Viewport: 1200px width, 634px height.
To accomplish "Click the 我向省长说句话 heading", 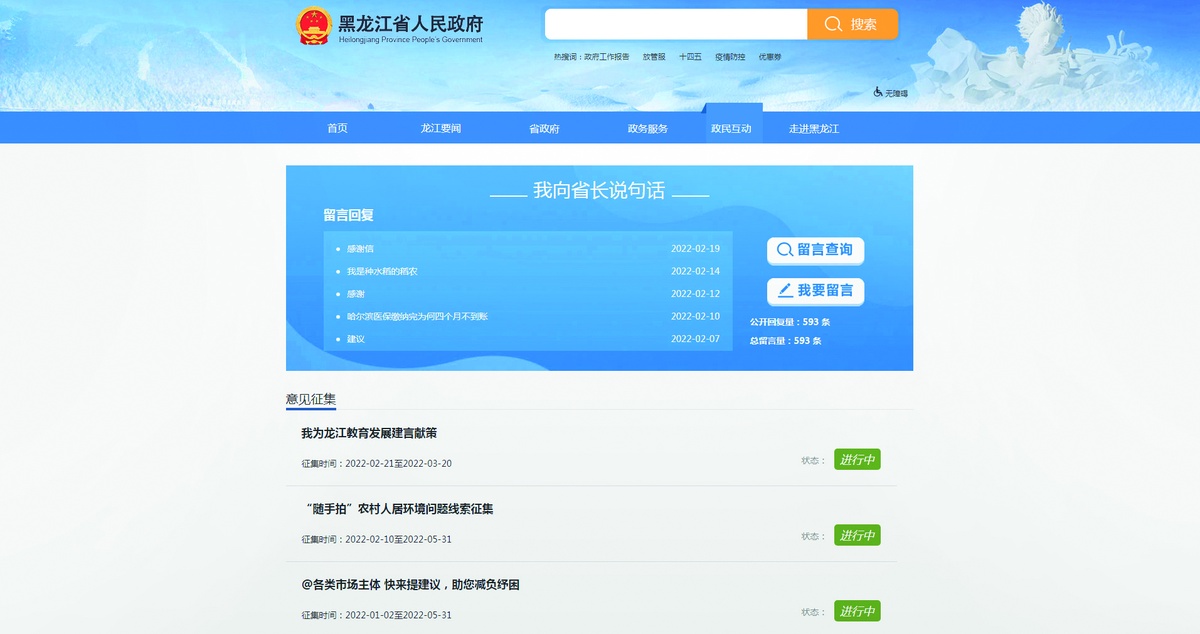I will coord(599,191).
